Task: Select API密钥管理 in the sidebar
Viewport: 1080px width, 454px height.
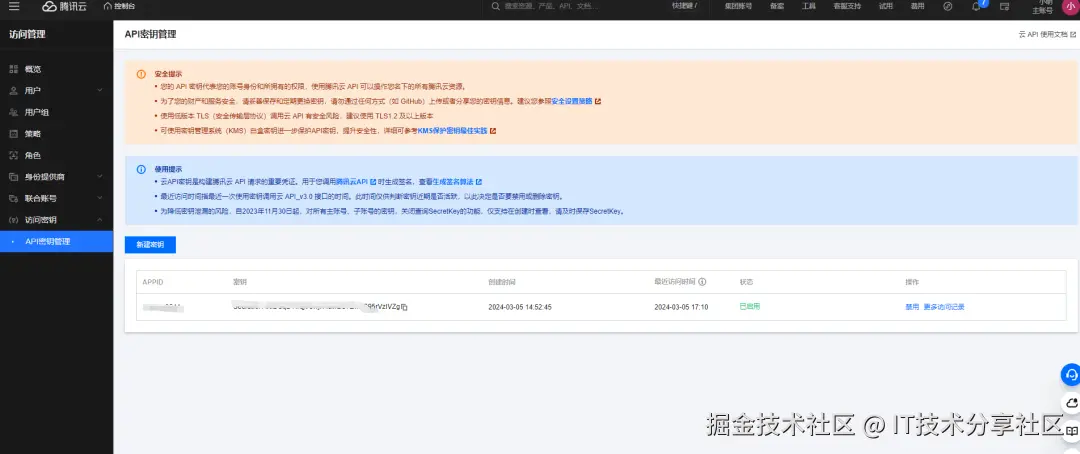Action: (56, 242)
